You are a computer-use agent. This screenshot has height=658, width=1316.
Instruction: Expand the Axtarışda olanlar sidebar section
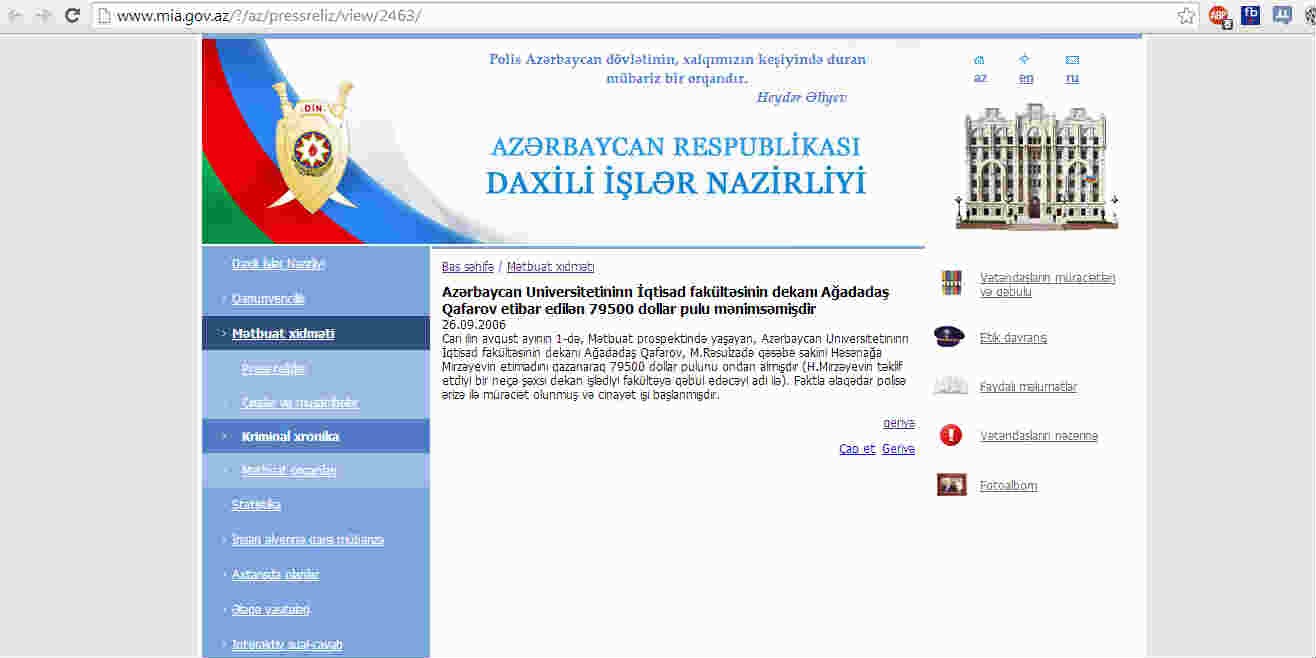click(x=275, y=575)
